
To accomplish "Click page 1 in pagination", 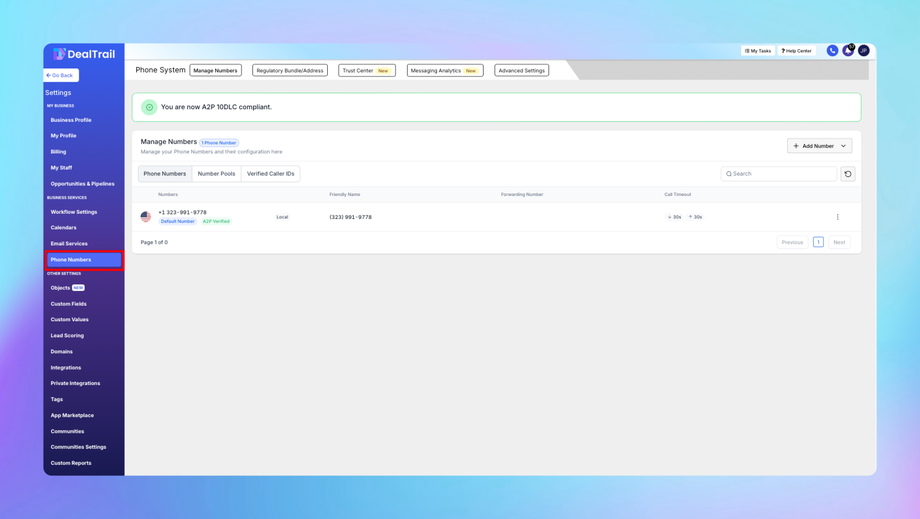I will (818, 242).
